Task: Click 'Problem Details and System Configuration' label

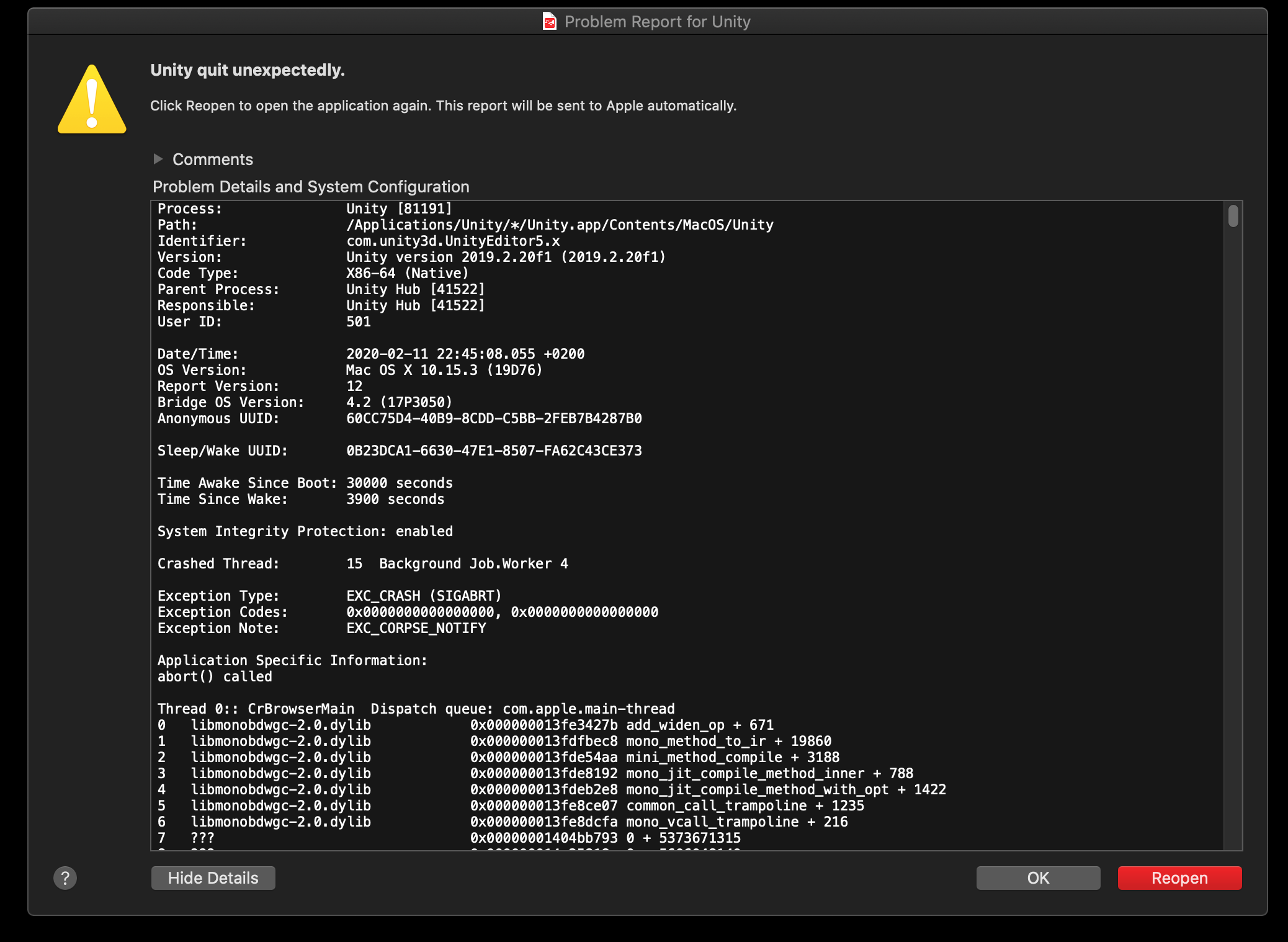Action: click(x=311, y=186)
